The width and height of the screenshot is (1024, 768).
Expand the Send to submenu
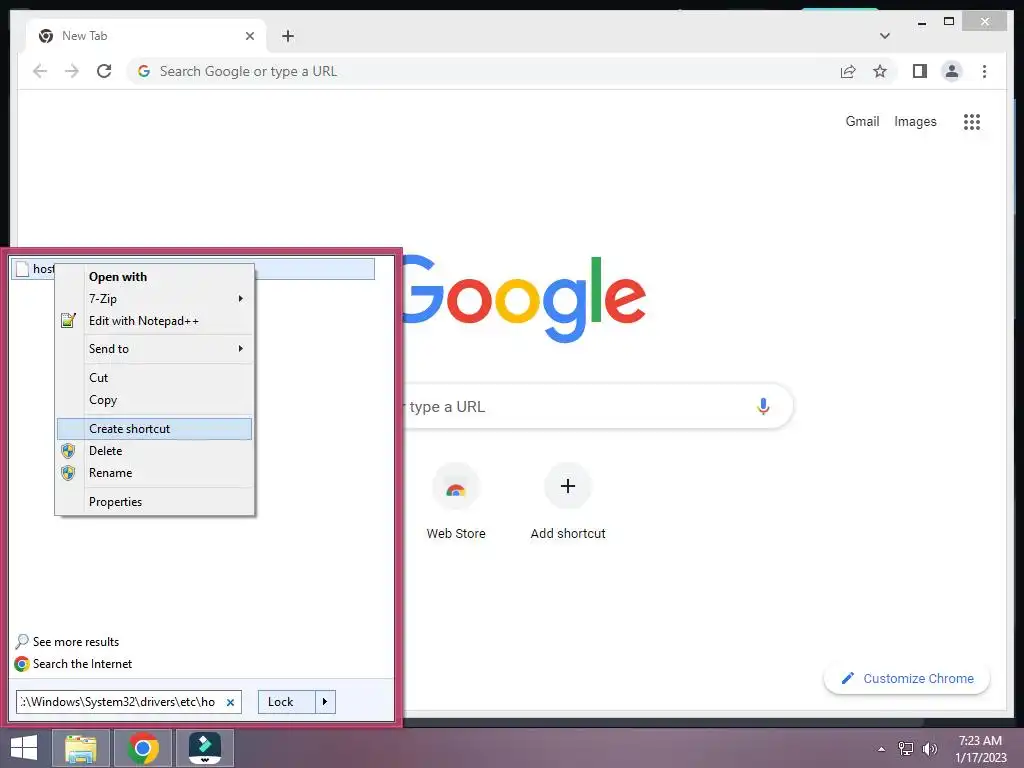155,349
